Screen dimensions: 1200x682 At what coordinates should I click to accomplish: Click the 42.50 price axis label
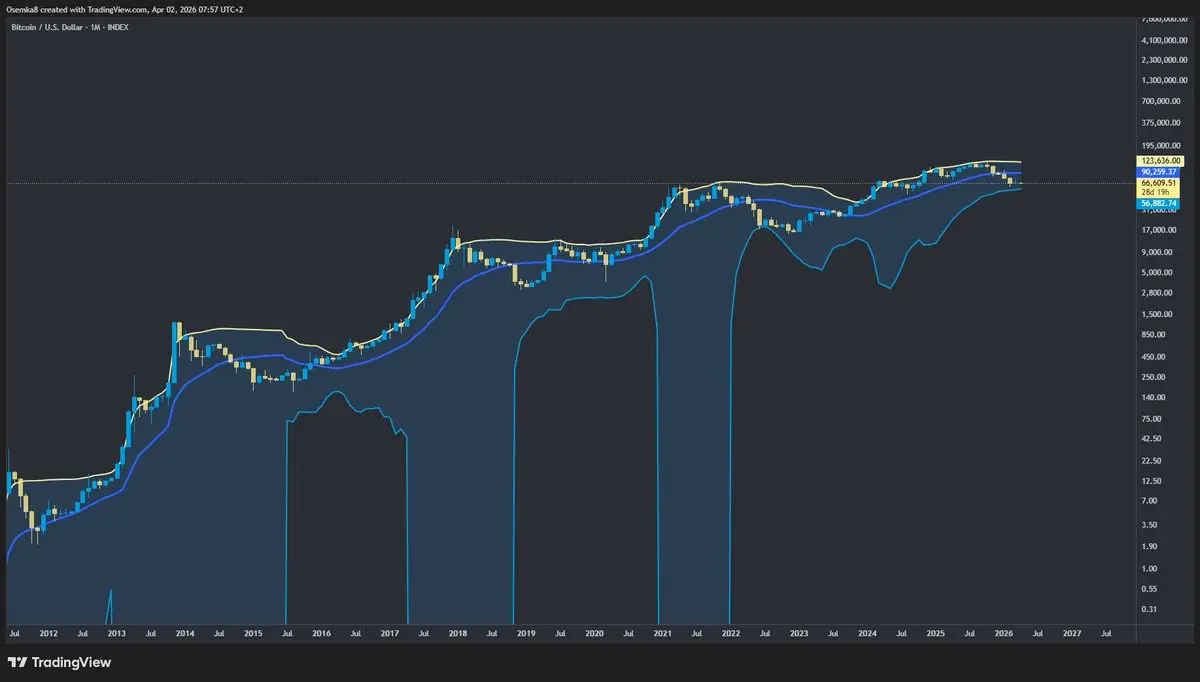pyautogui.click(x=1152, y=438)
